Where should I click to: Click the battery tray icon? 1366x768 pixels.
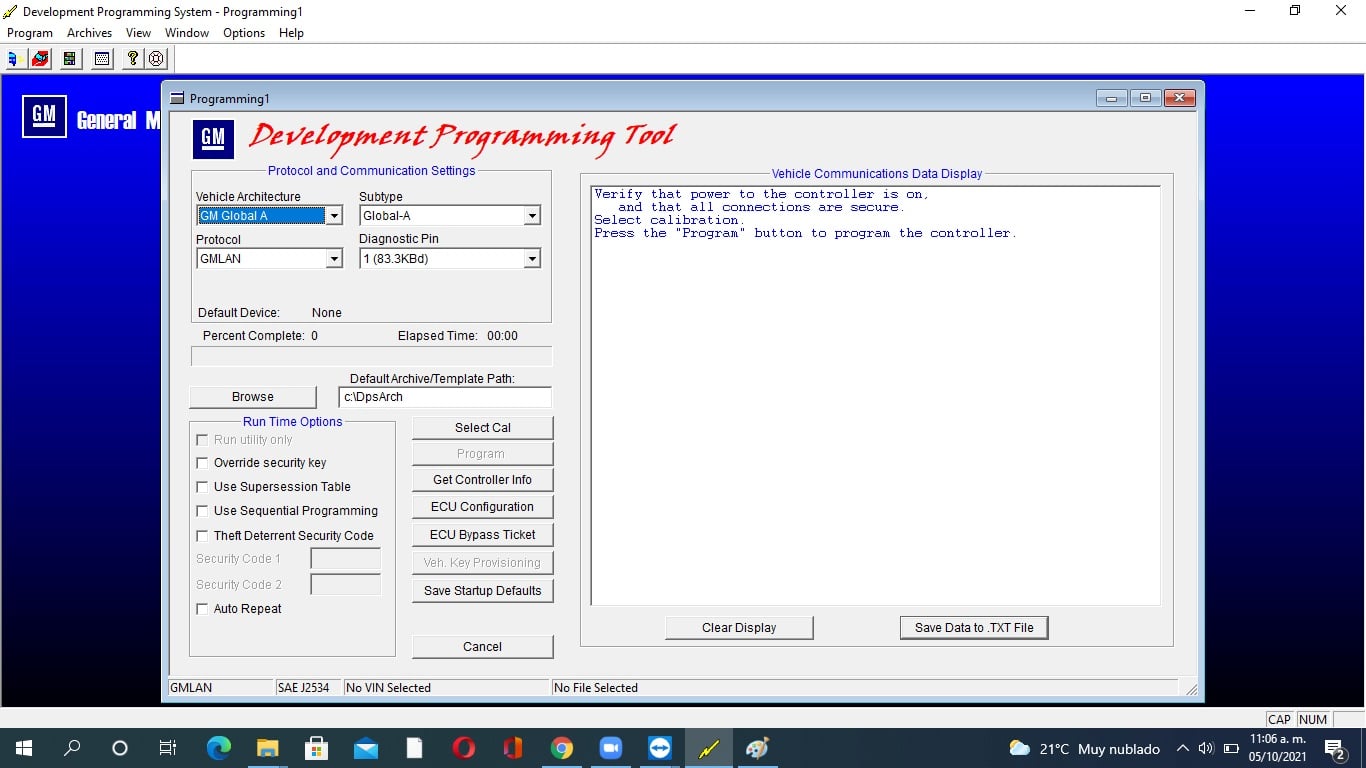pyautogui.click(x=1231, y=748)
